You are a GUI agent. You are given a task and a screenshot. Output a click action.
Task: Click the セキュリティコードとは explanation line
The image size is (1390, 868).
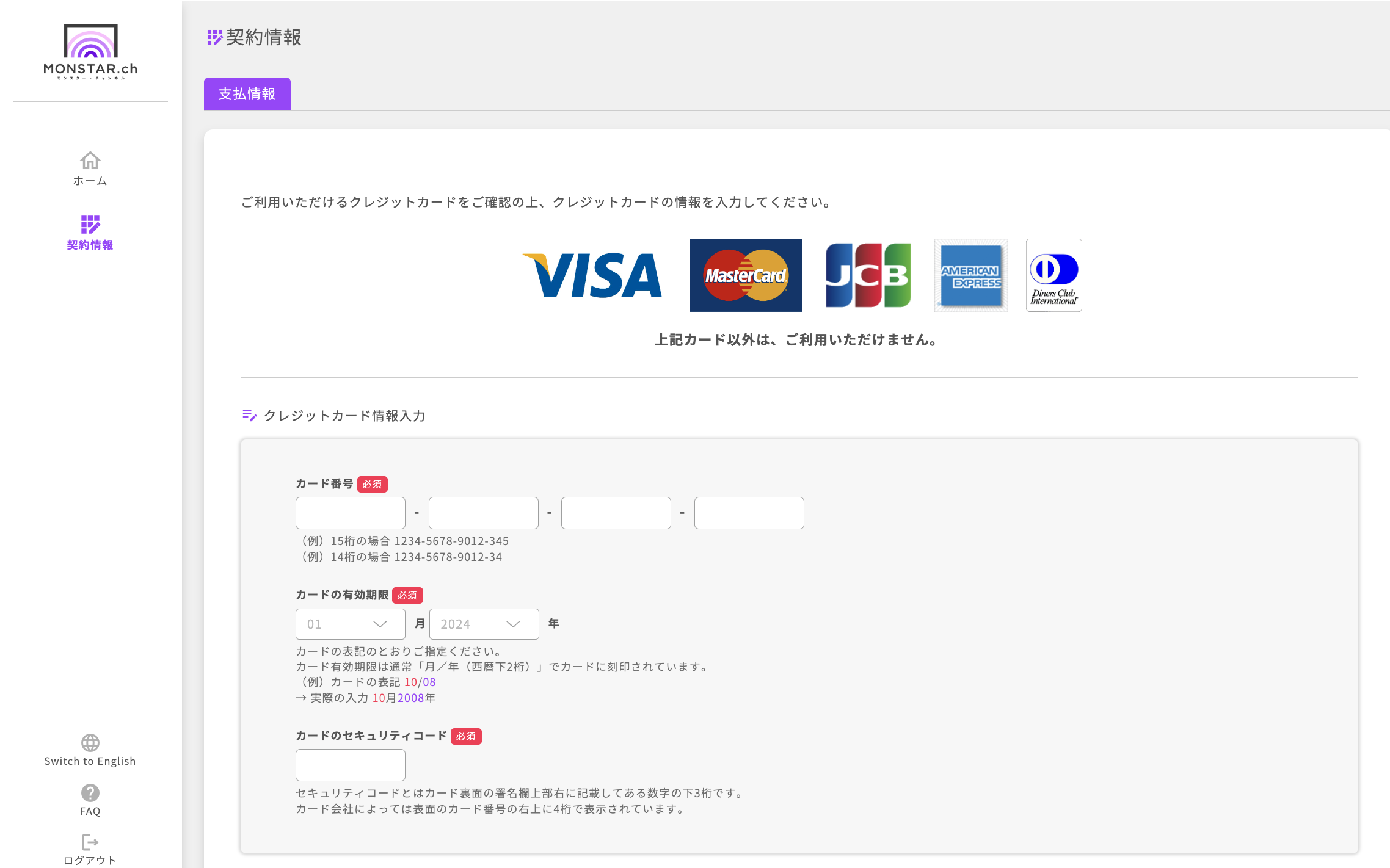(521, 794)
